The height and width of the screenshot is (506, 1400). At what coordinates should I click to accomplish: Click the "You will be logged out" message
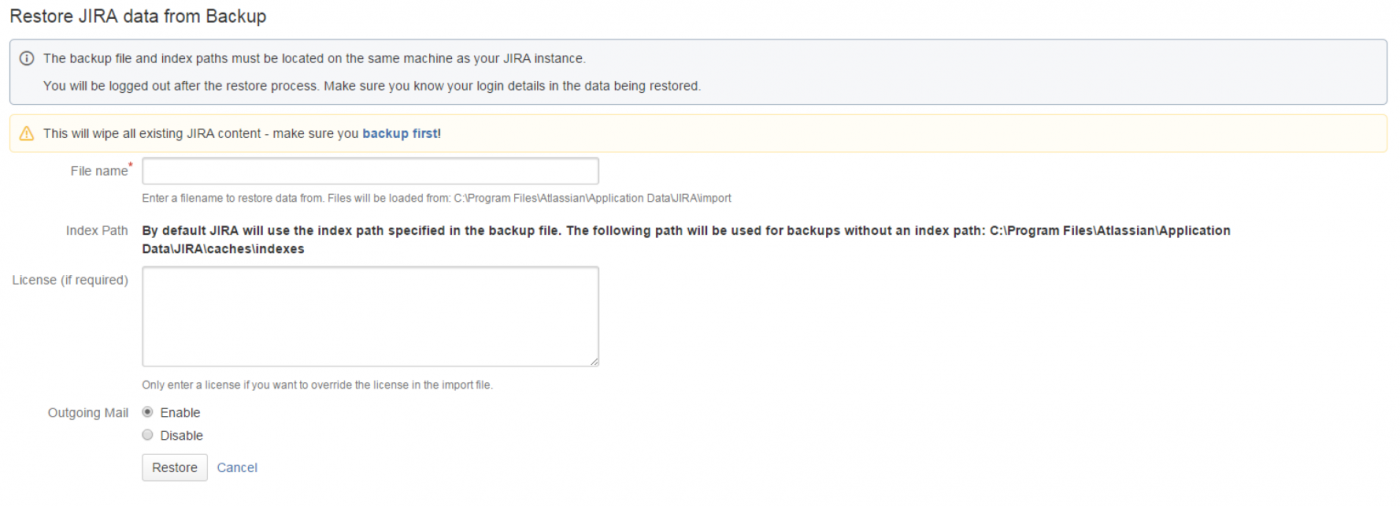click(371, 86)
